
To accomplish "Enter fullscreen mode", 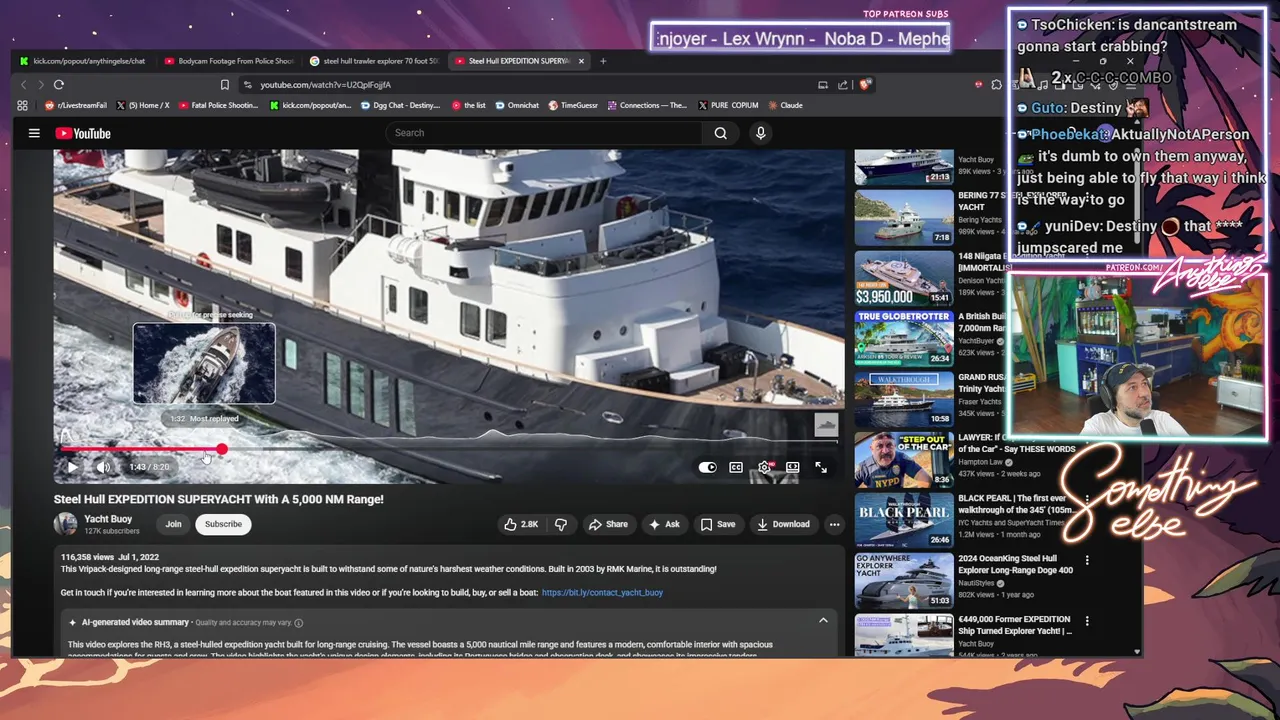I will pos(821,467).
